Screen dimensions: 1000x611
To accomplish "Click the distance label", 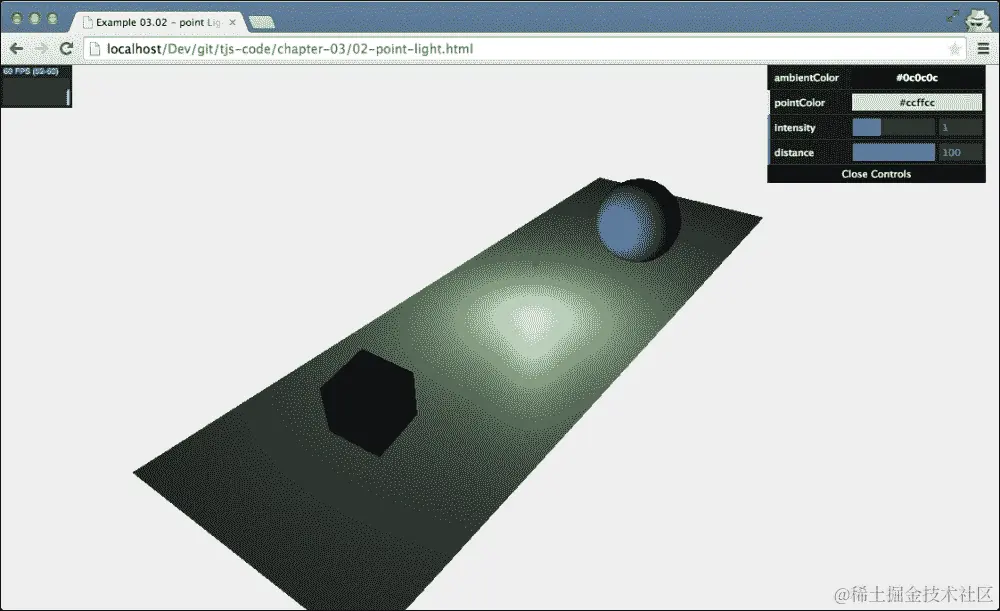I will click(793, 152).
